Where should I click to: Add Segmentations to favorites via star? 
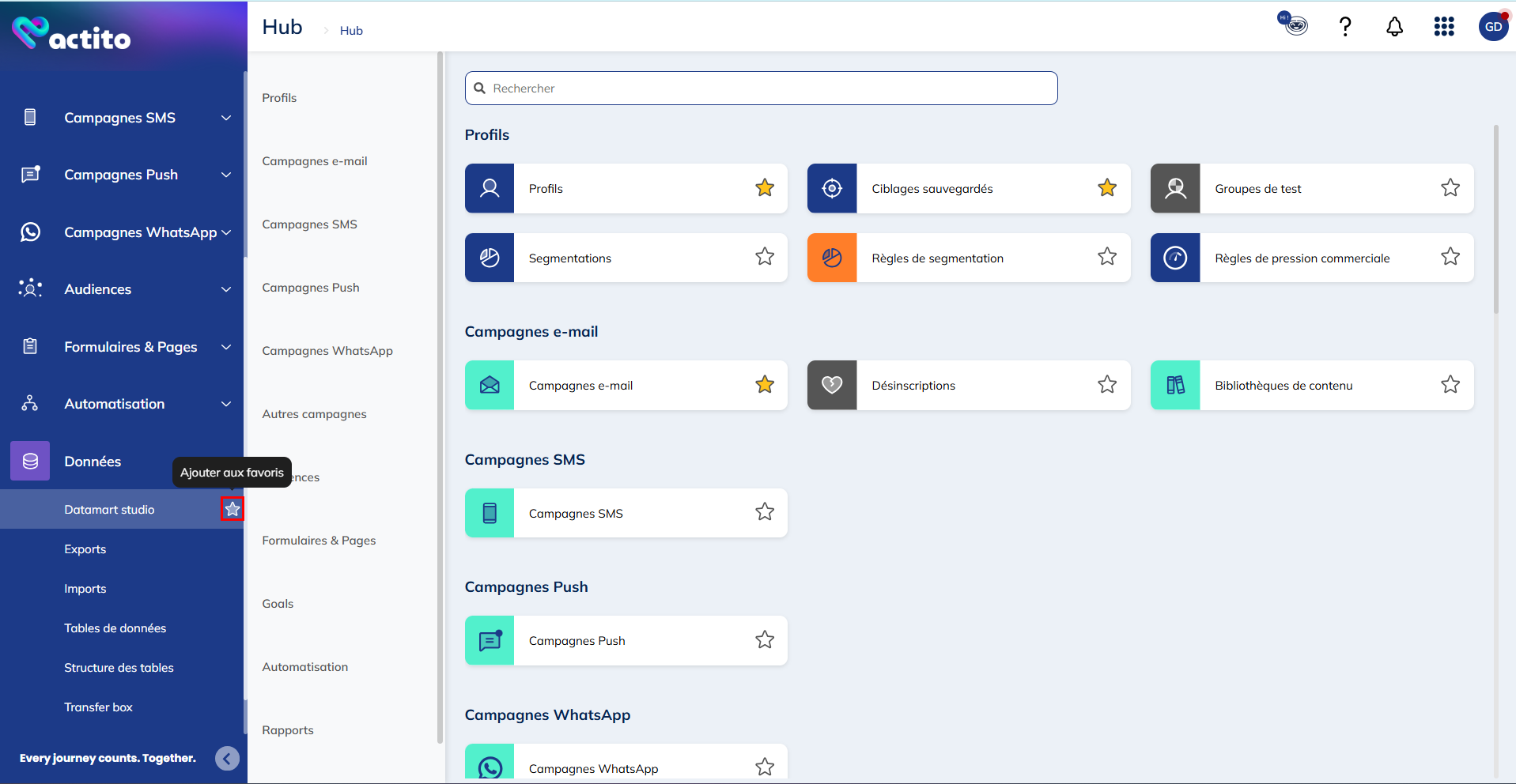point(764,257)
